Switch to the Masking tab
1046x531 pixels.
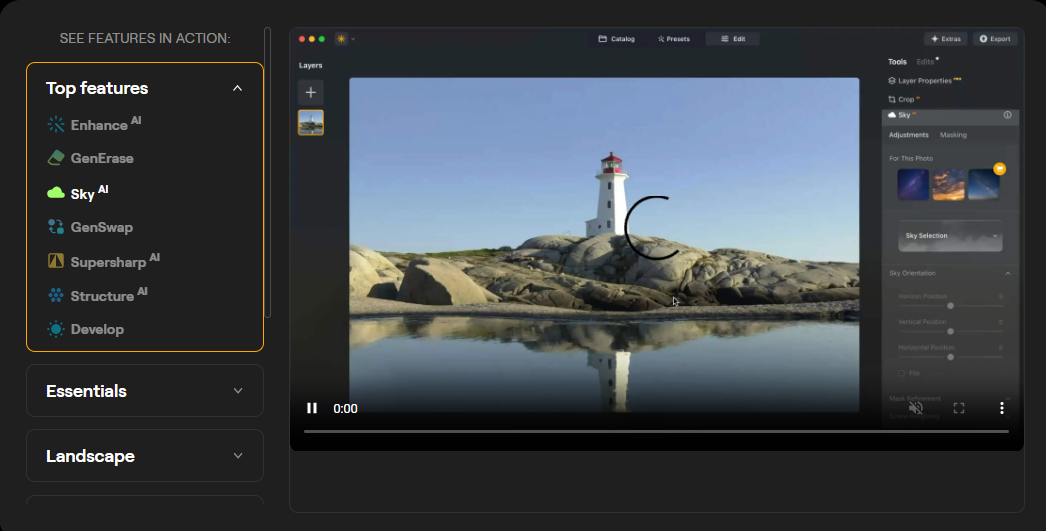click(953, 135)
